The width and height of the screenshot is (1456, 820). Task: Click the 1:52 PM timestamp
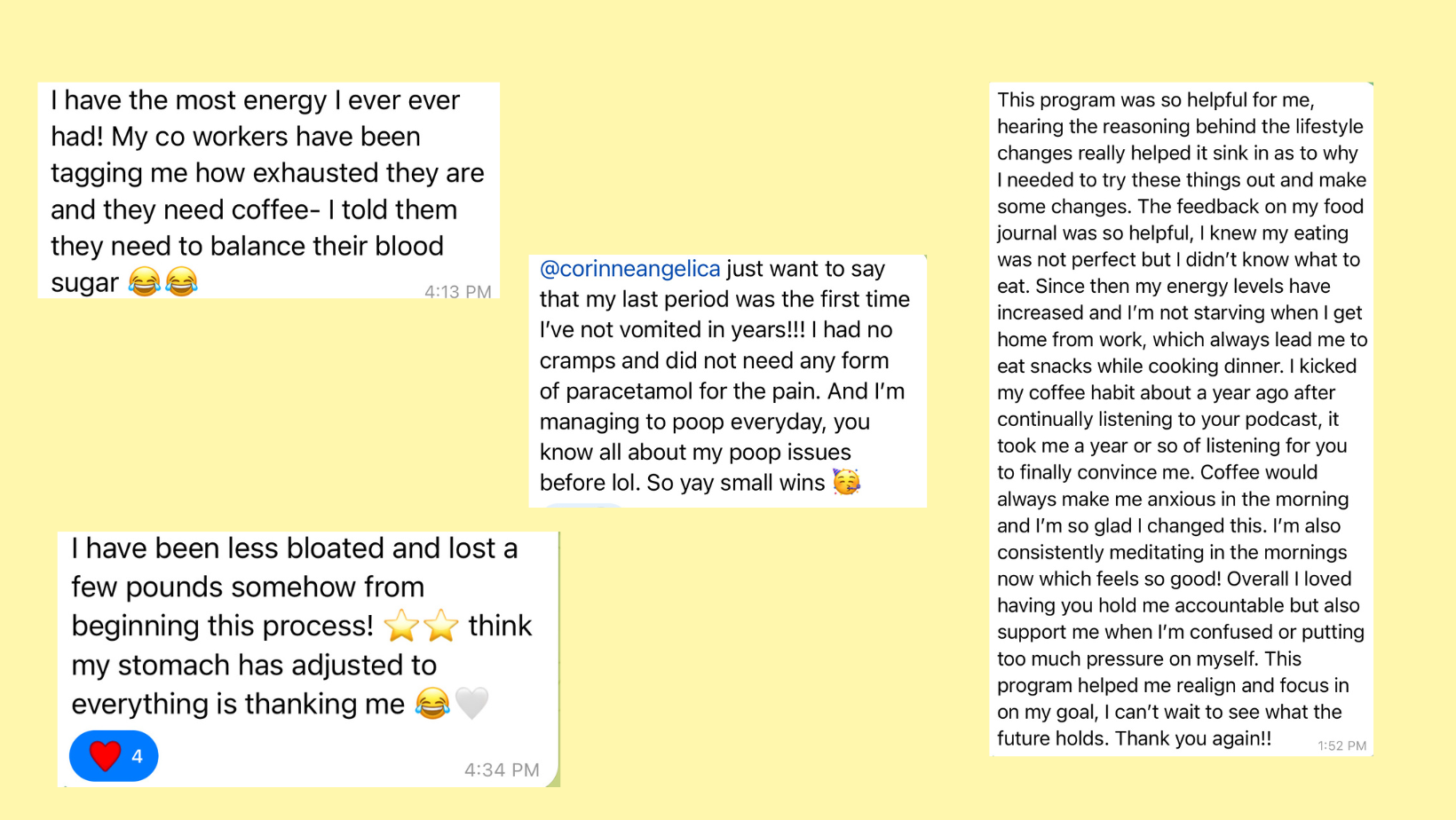pyautogui.click(x=1341, y=745)
